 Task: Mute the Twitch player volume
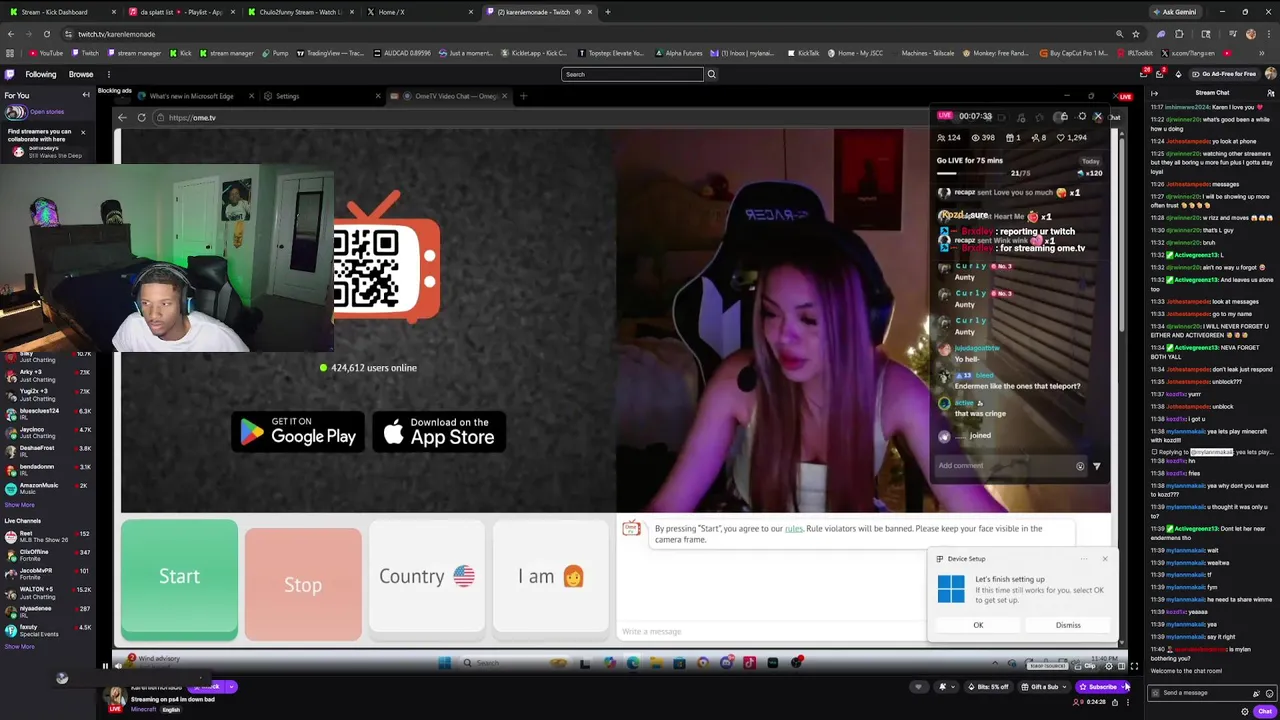pyautogui.click(x=119, y=666)
